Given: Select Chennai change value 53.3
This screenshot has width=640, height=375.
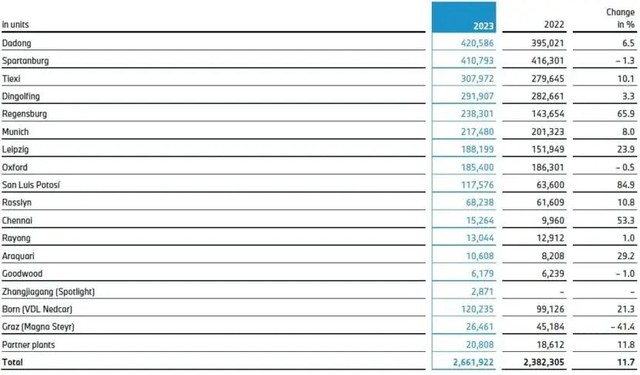Looking at the screenshot, I should pos(626,220).
